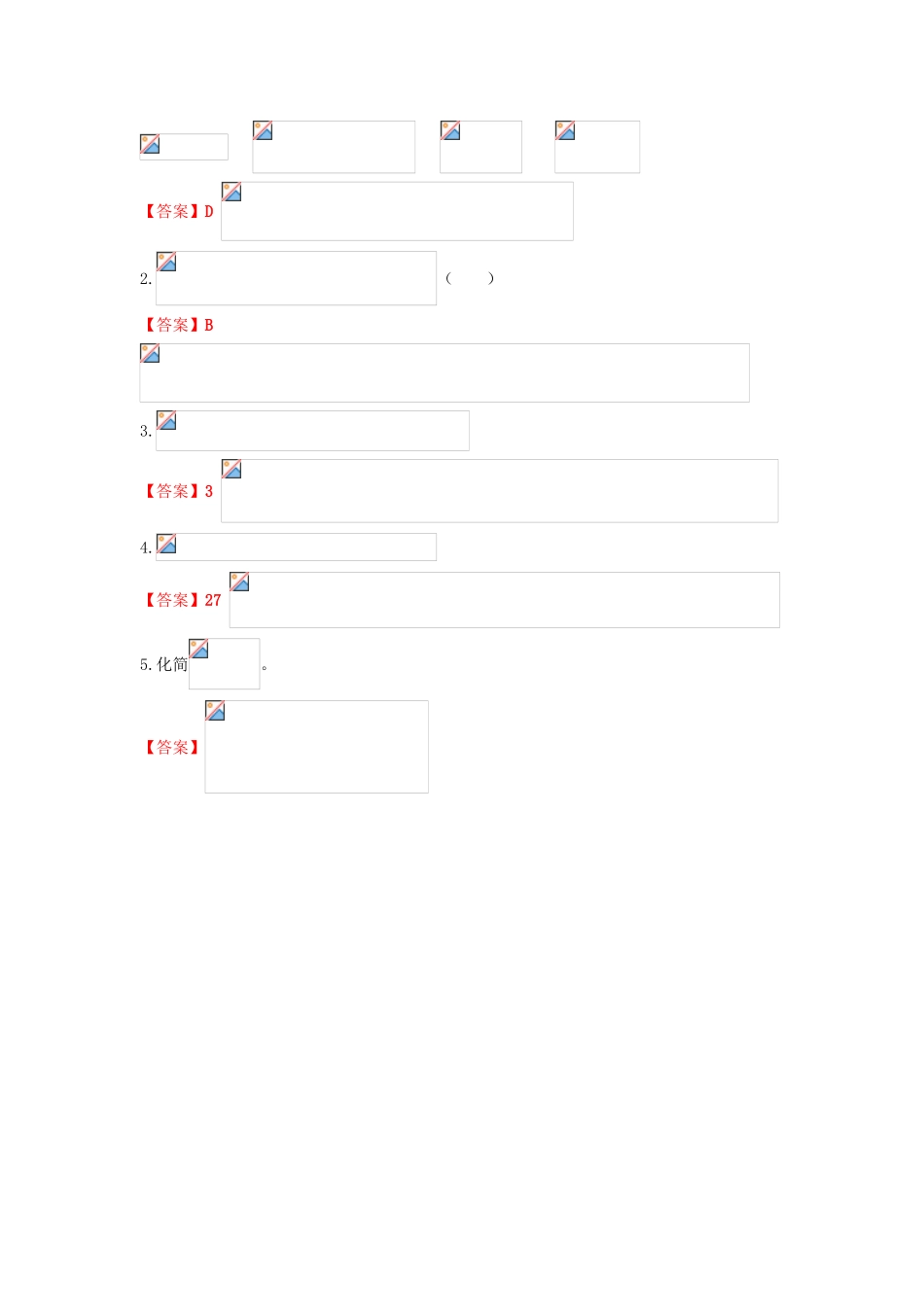Click the smallest image placeholder in the top row

click(184, 147)
